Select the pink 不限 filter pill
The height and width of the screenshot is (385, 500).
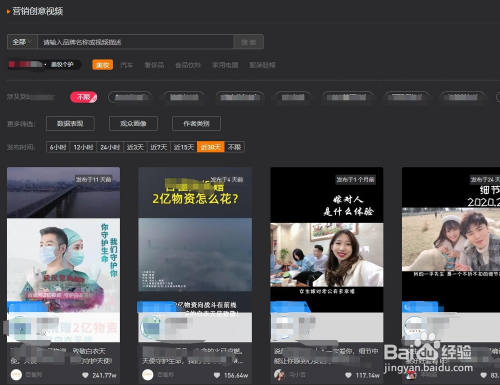(84, 97)
